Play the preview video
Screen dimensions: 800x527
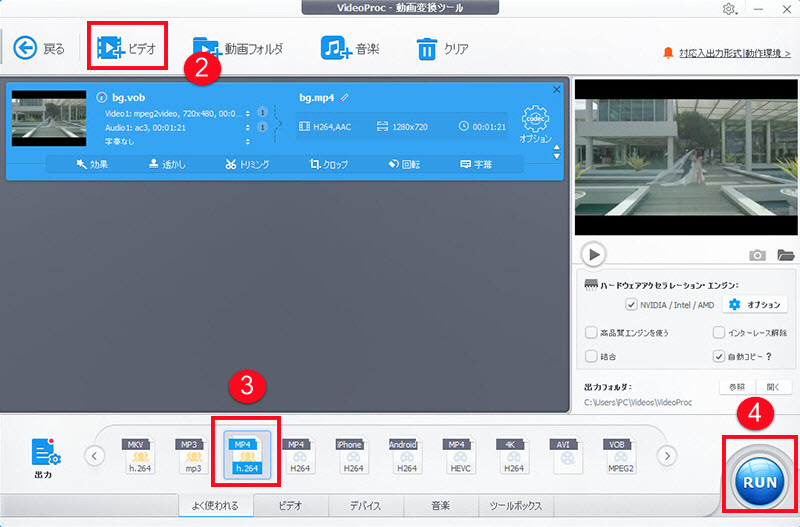[593, 254]
